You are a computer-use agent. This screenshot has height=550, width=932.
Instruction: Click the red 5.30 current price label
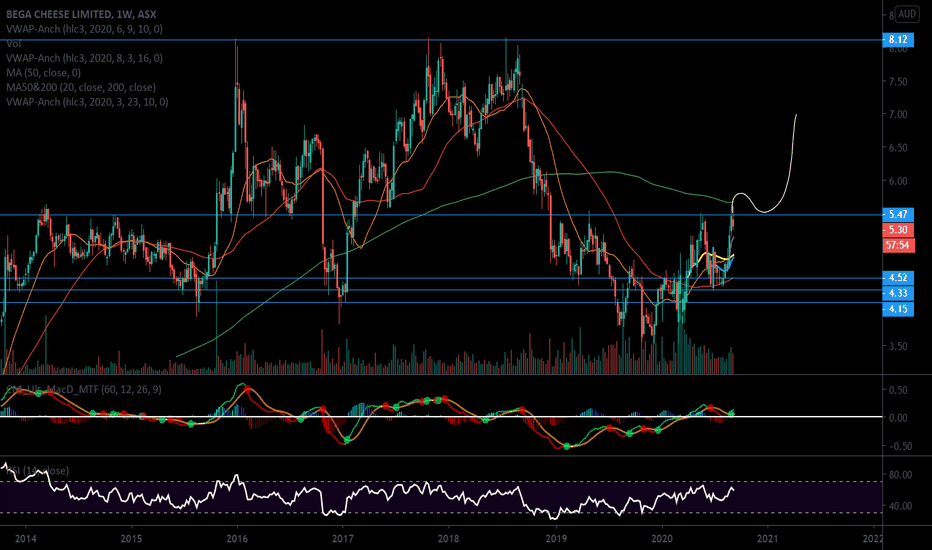point(898,230)
